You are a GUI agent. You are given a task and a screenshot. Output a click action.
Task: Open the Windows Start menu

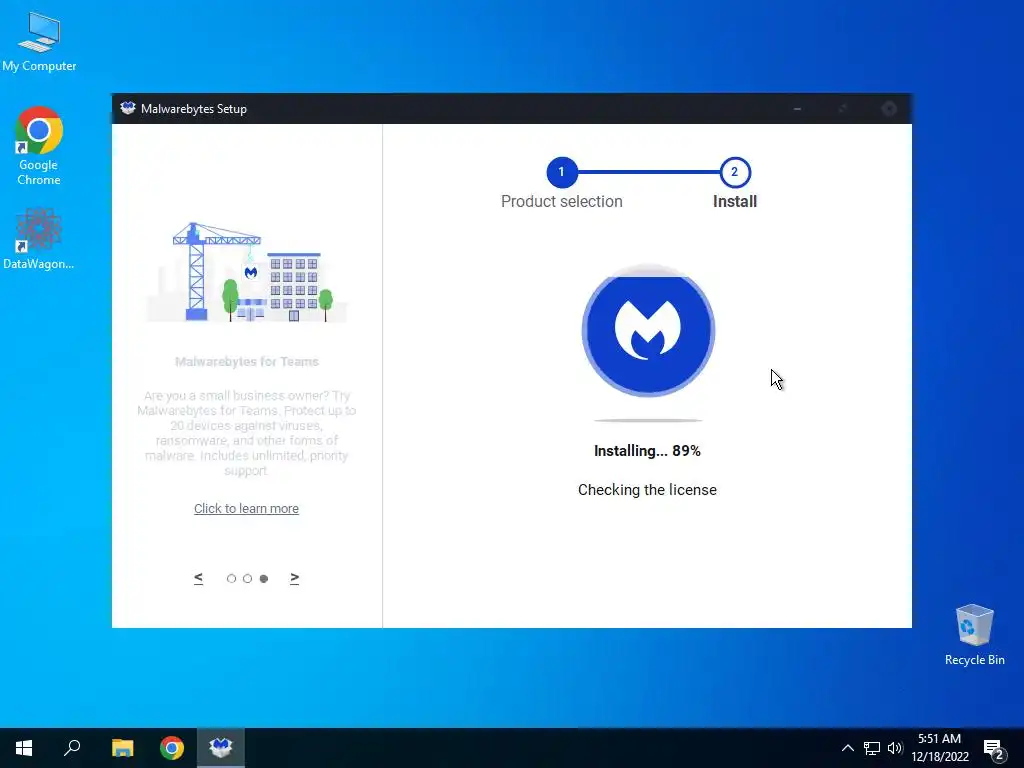(x=24, y=748)
